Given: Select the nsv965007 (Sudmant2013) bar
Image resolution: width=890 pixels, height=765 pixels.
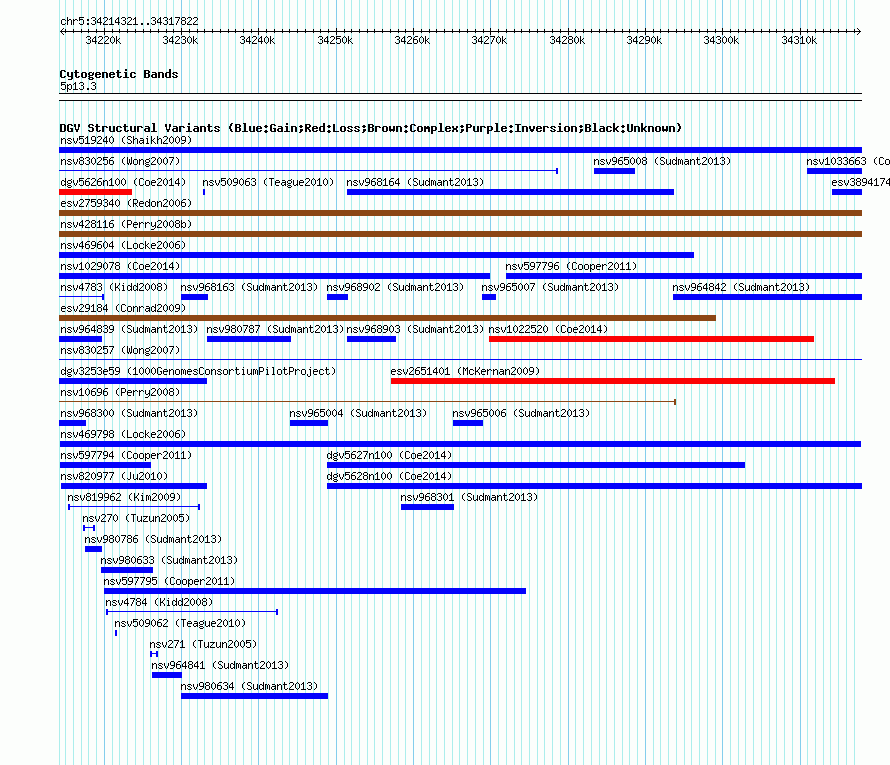Looking at the screenshot, I should point(489,297).
